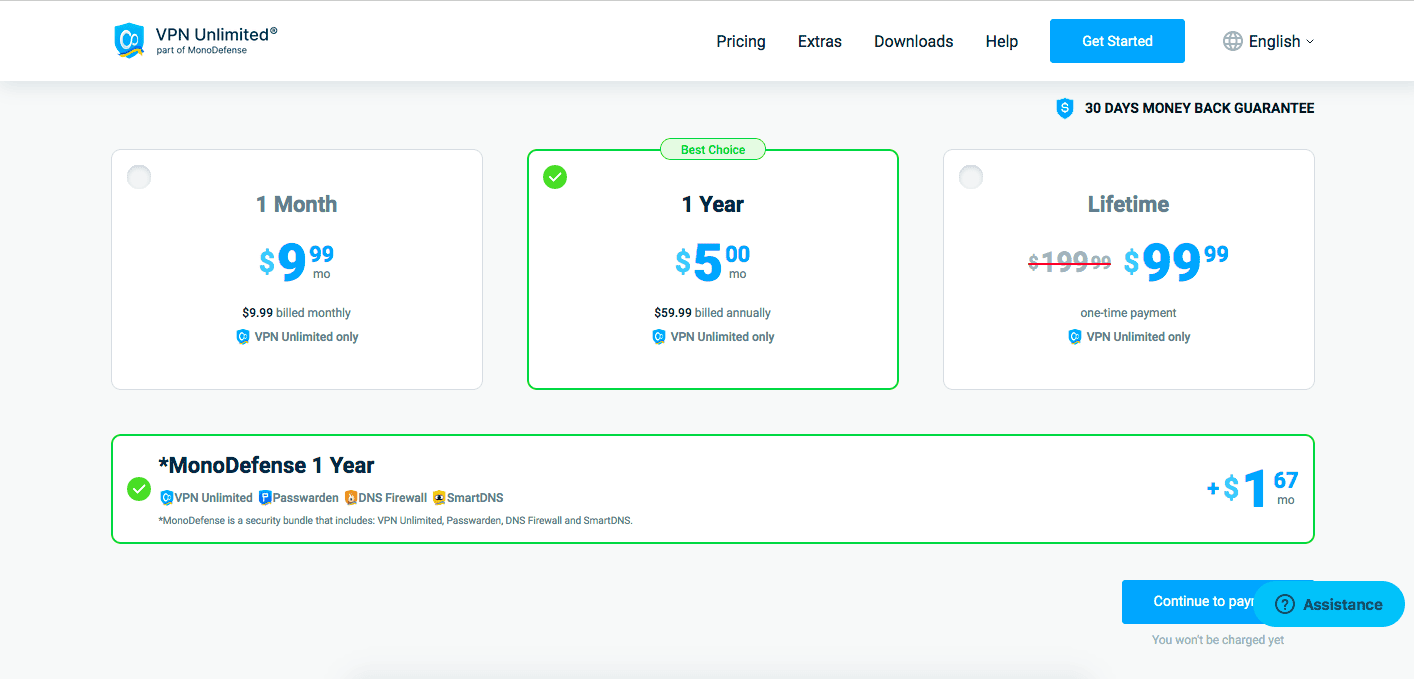This screenshot has width=1414, height=679.
Task: Click the shield icon in the Lifetime card
Action: 1074,337
